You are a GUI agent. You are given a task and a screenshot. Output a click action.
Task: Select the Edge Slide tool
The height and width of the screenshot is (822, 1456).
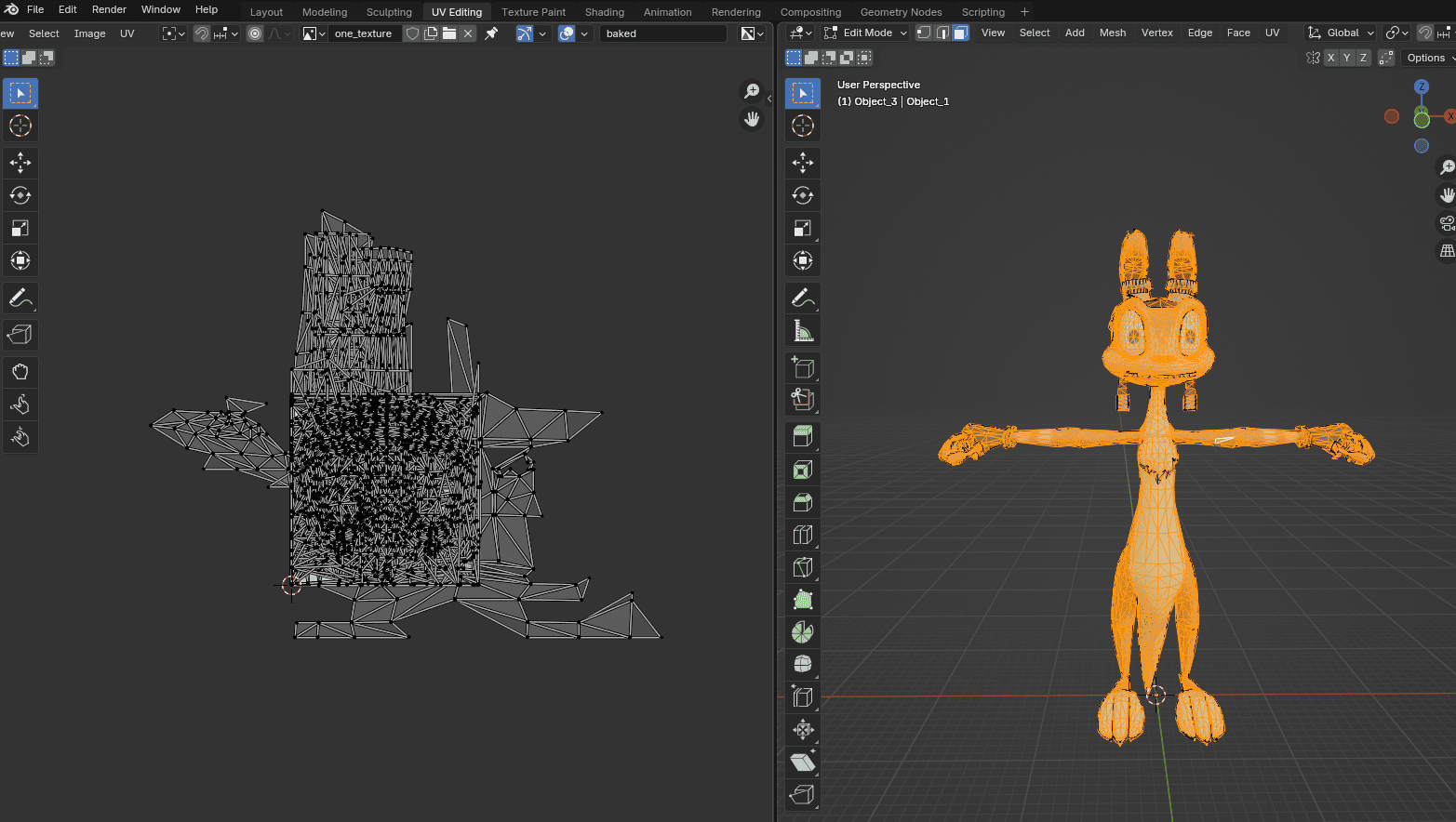tap(803, 697)
